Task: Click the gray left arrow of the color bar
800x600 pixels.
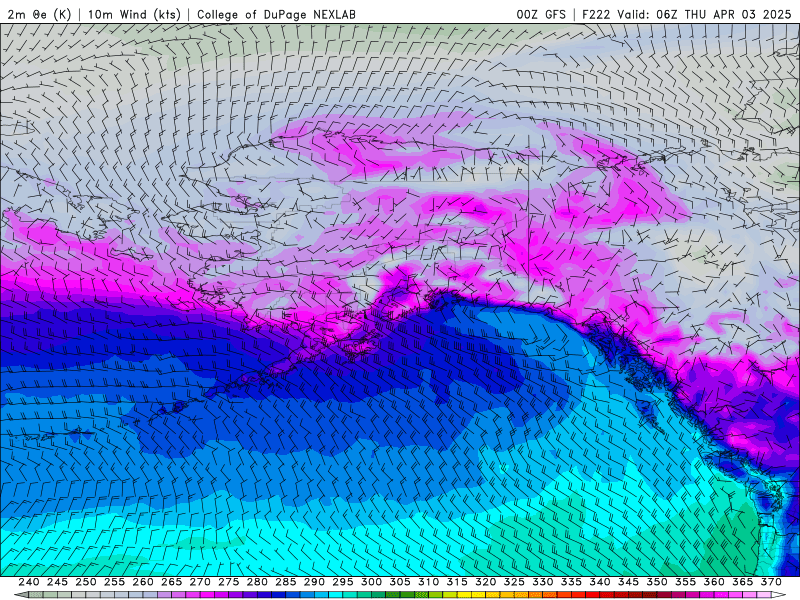Action: tap(21, 595)
